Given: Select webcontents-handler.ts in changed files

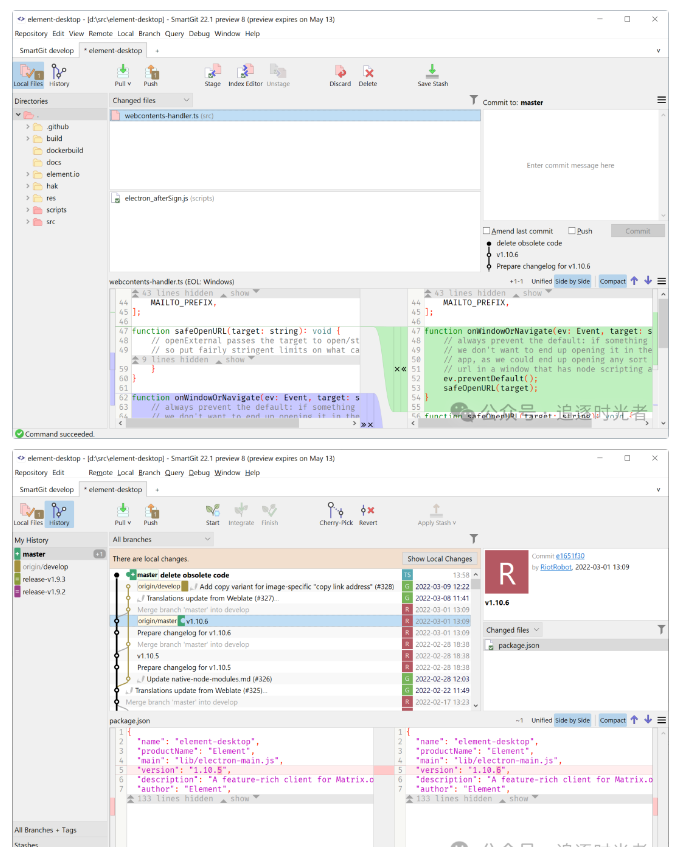Looking at the screenshot, I should click(x=295, y=116).
